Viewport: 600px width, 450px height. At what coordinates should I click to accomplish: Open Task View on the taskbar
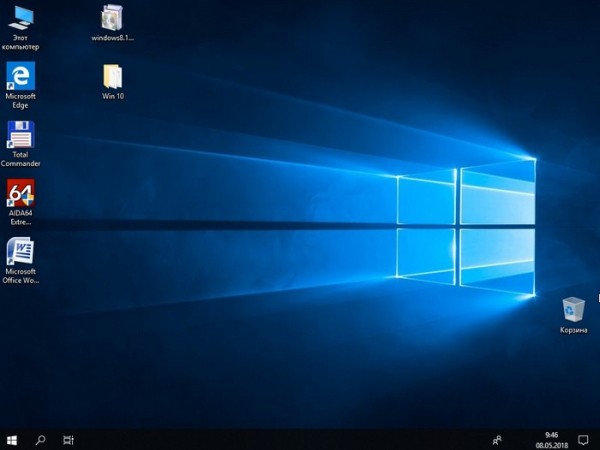tap(68, 440)
